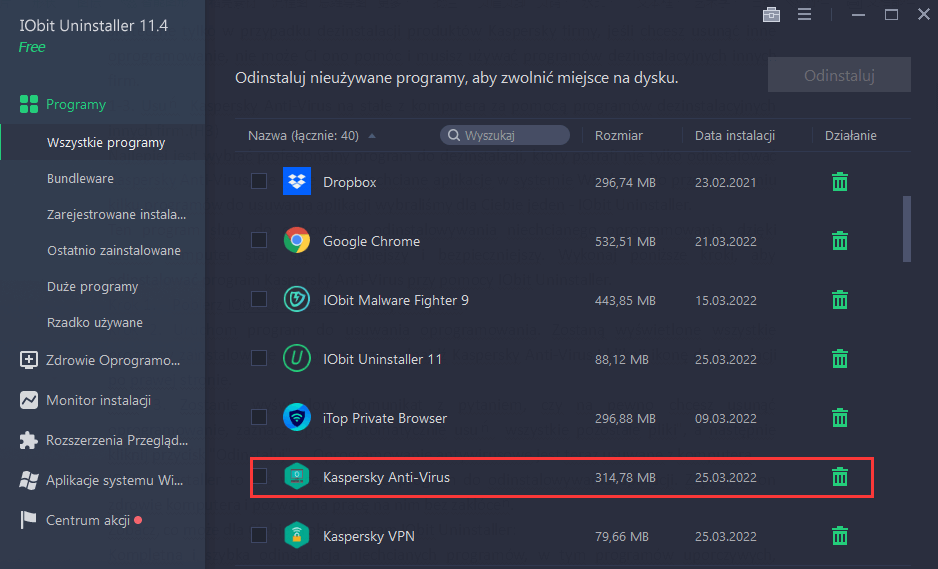Click the Odinstaluj button
The height and width of the screenshot is (569, 938).
839,75
